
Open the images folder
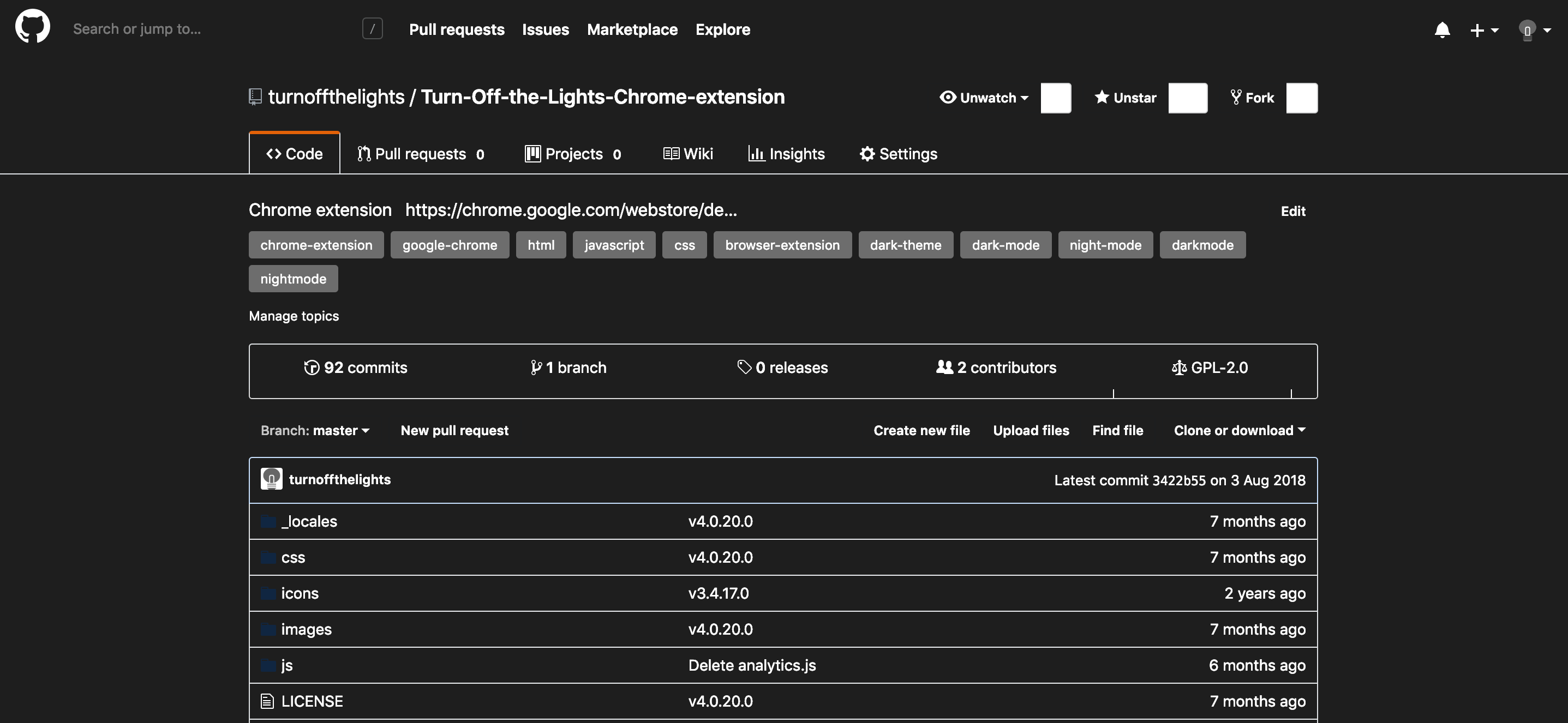pos(306,629)
